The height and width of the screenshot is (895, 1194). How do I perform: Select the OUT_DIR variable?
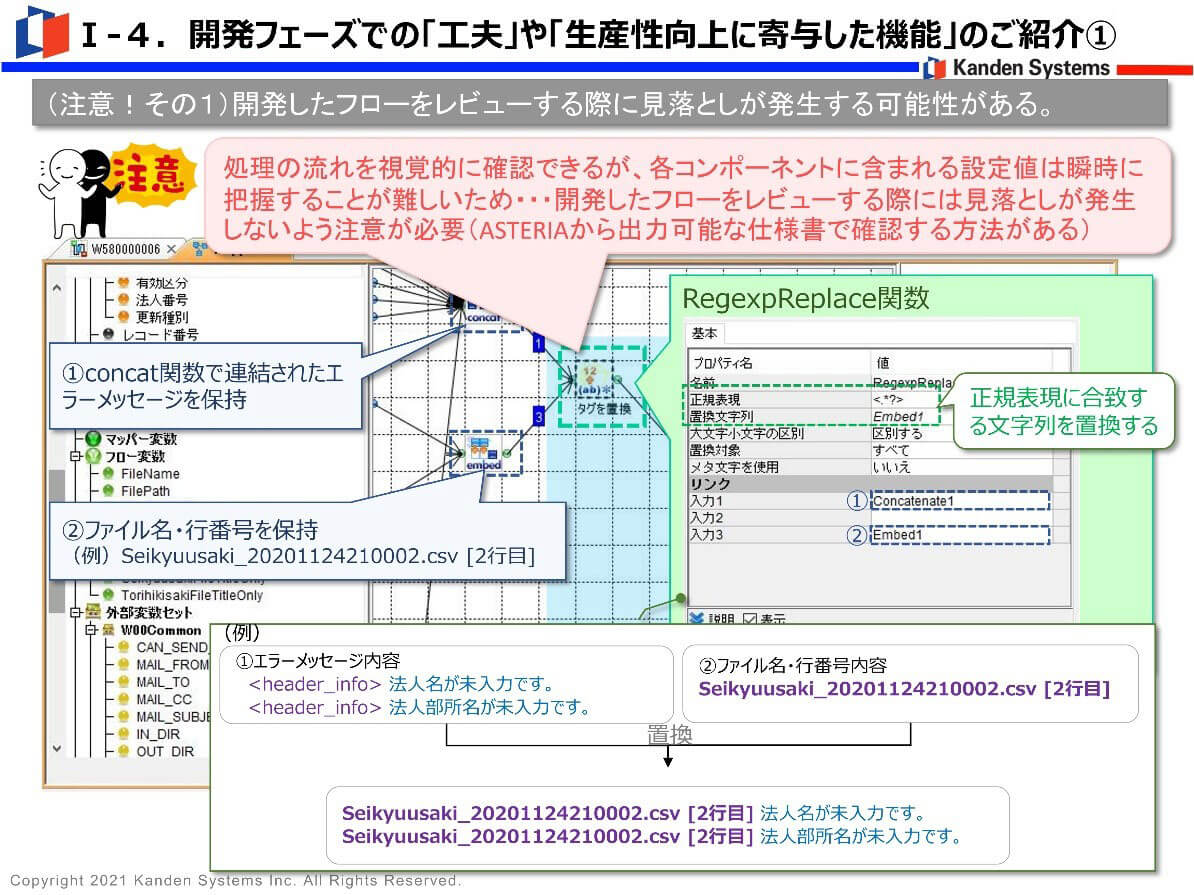coord(165,751)
